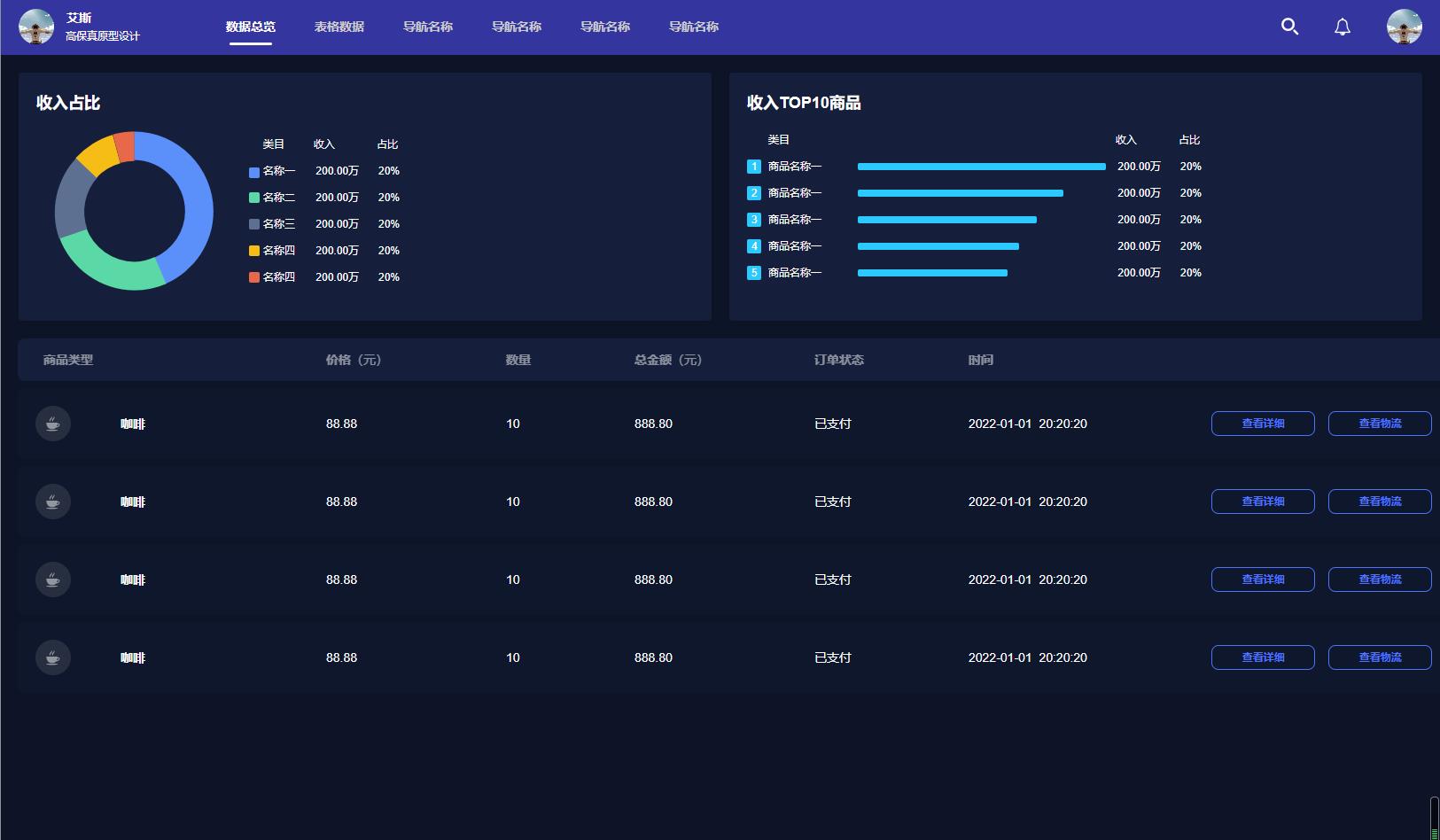Screen dimensions: 1440x840
Task: Click rank badge 2 in TOP10 list
Action: tap(754, 193)
